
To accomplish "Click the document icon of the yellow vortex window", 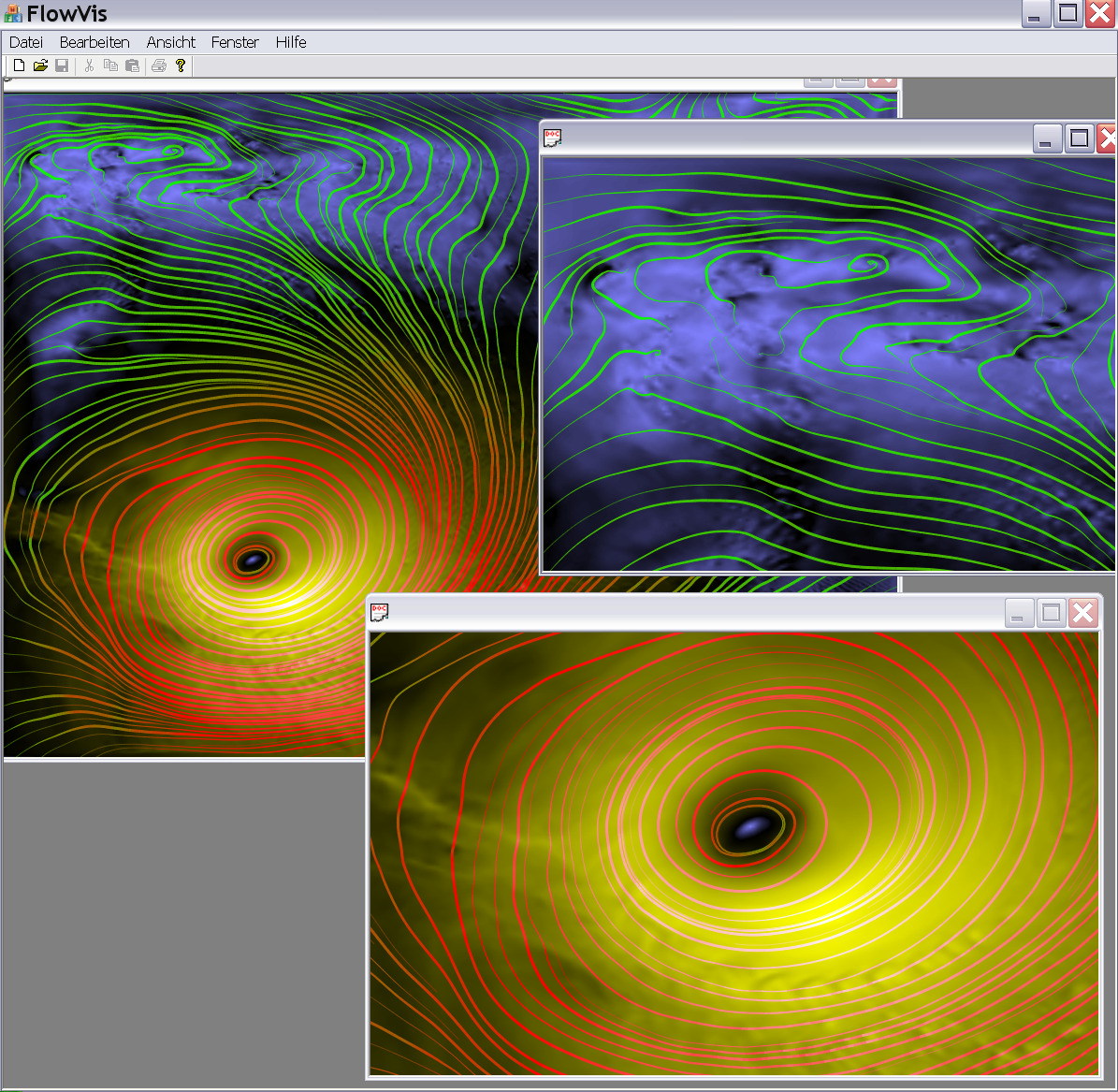I will [379, 613].
